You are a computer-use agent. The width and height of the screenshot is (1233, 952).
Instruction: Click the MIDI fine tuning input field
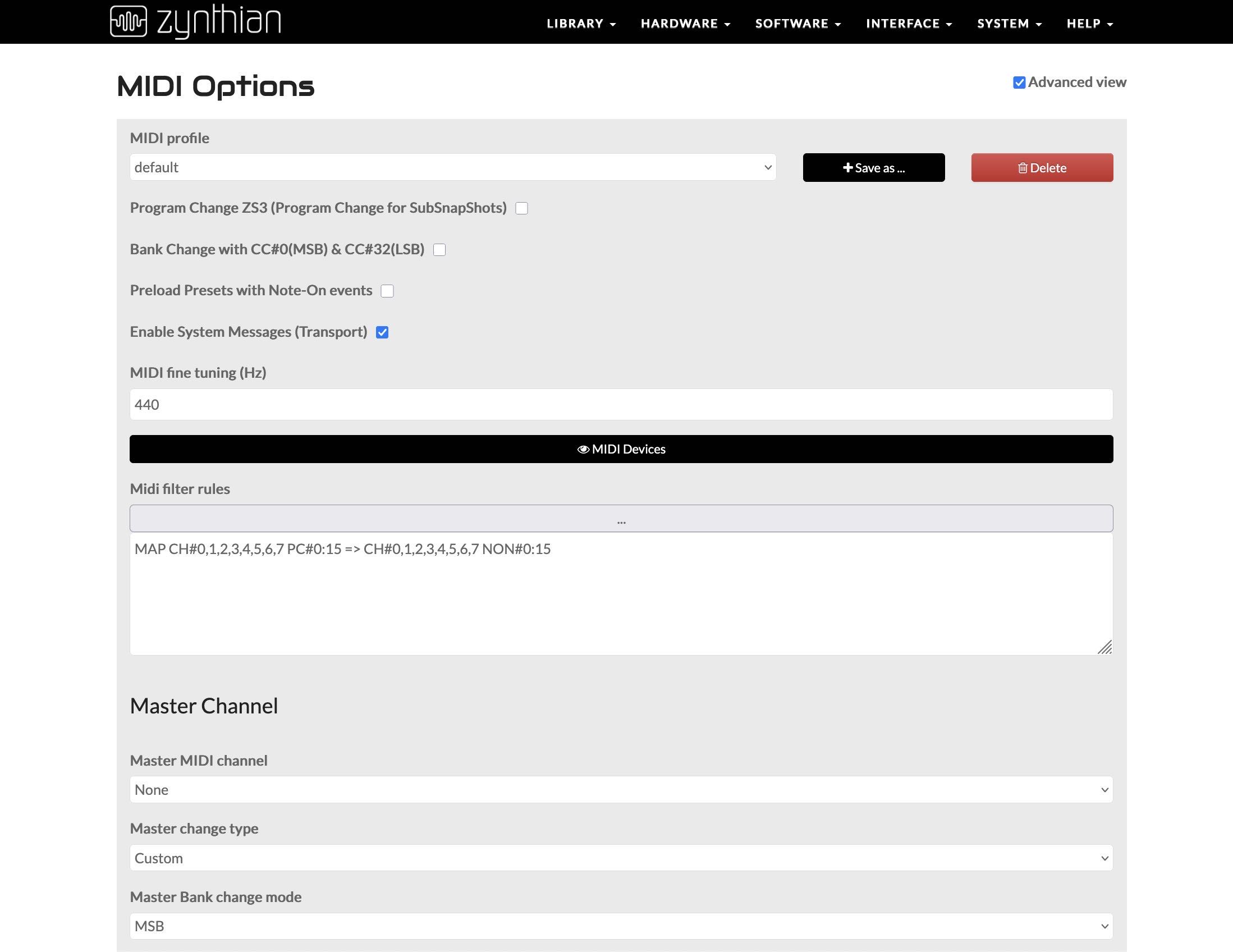pyautogui.click(x=621, y=404)
